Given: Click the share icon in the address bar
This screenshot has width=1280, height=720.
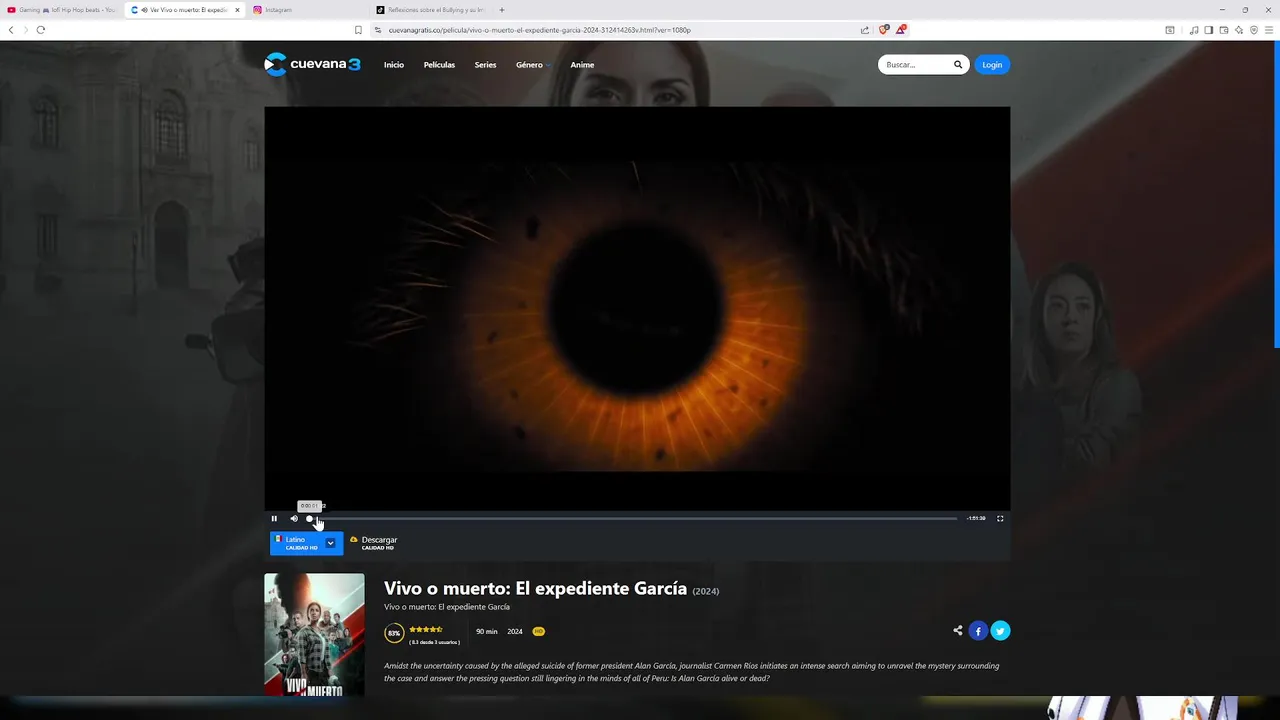Looking at the screenshot, I should (x=865, y=30).
